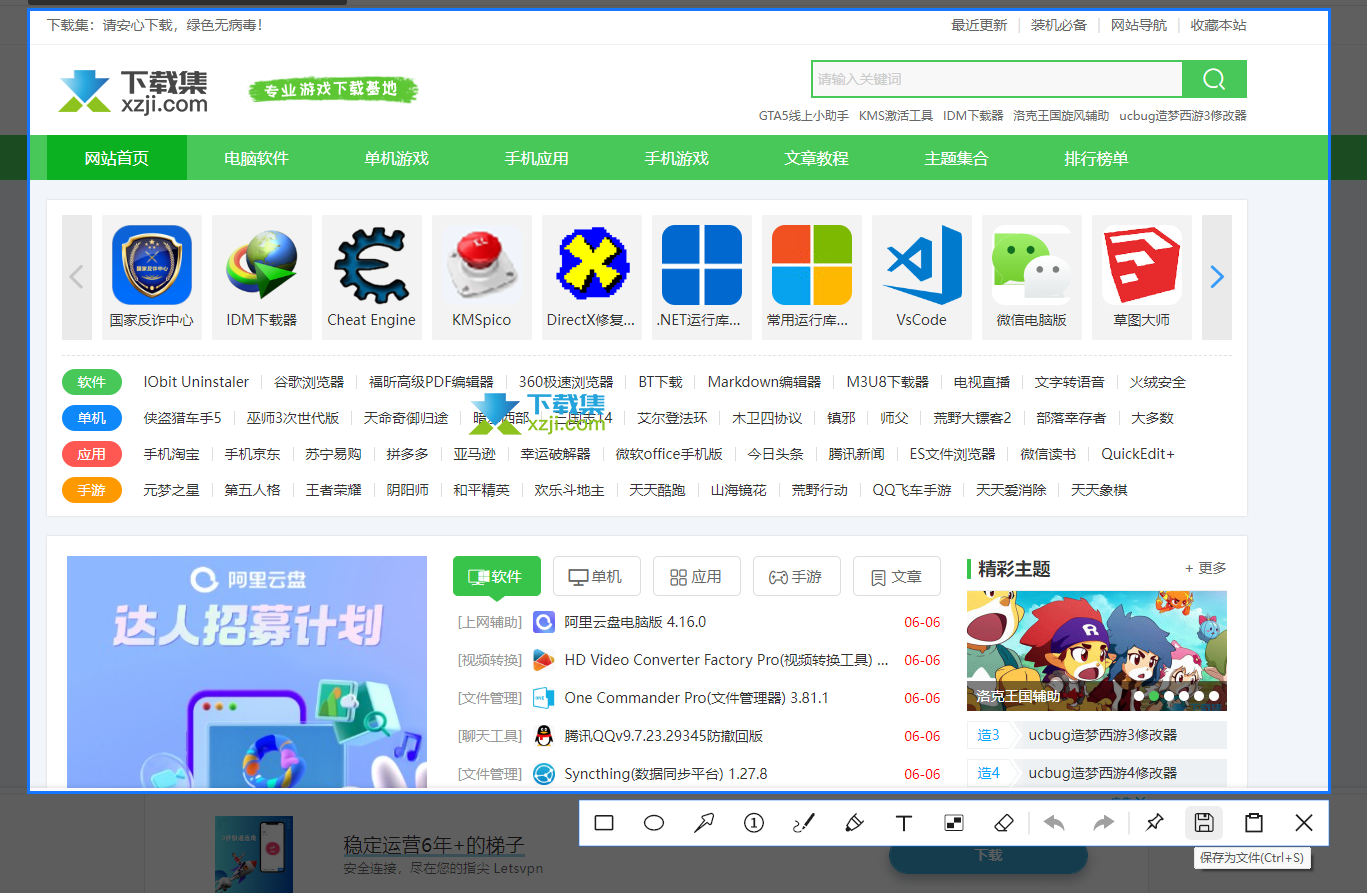Switch to the 手游 list tab
This screenshot has height=893, width=1367.
[x=797, y=576]
